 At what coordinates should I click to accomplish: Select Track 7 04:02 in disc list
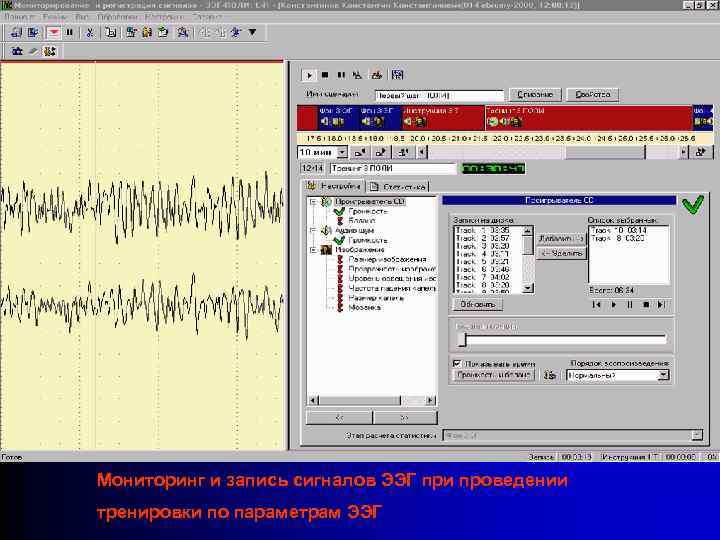point(482,277)
